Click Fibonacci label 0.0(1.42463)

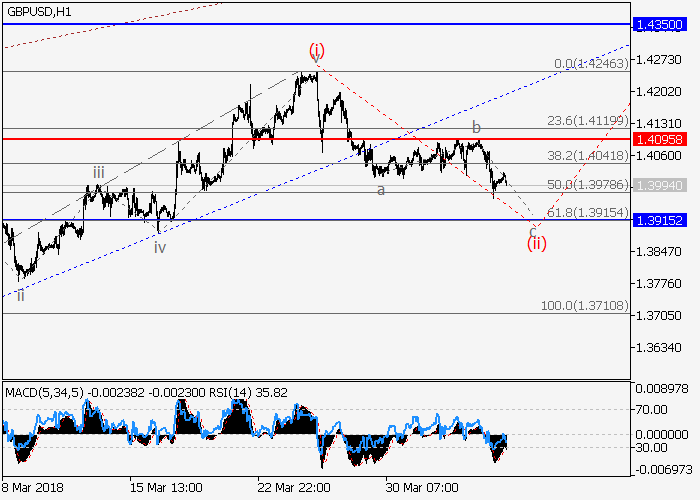coord(591,64)
